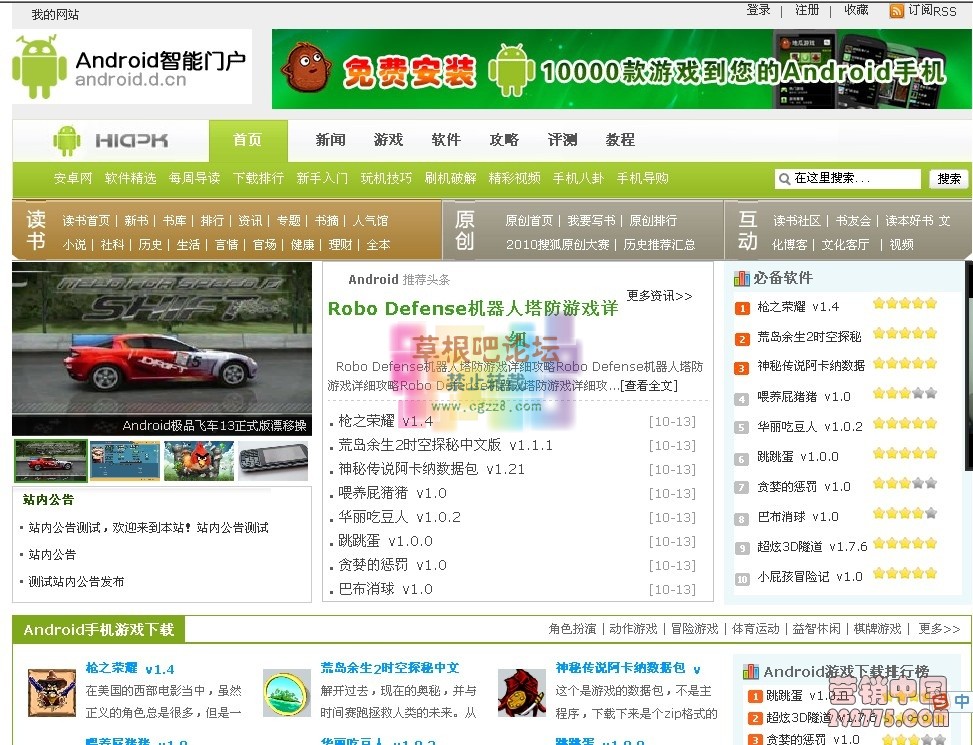This screenshot has width=973, height=745.
Task: Click into the 在这里搜索 search field
Action: 855,179
